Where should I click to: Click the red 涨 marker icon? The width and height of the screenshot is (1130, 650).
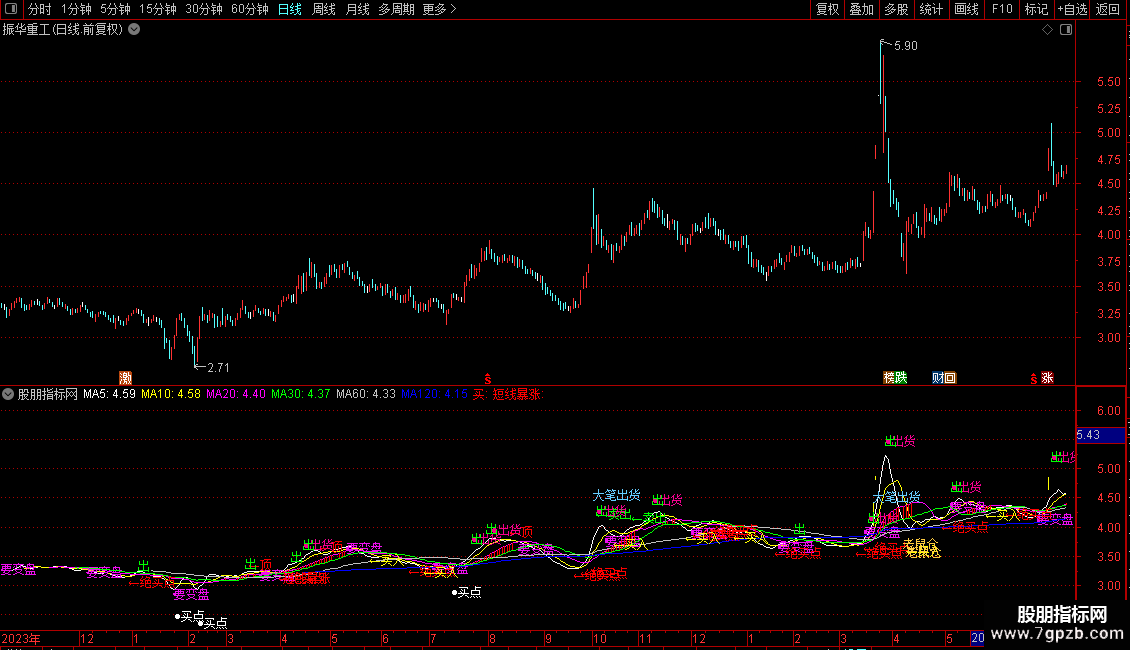pos(1047,378)
